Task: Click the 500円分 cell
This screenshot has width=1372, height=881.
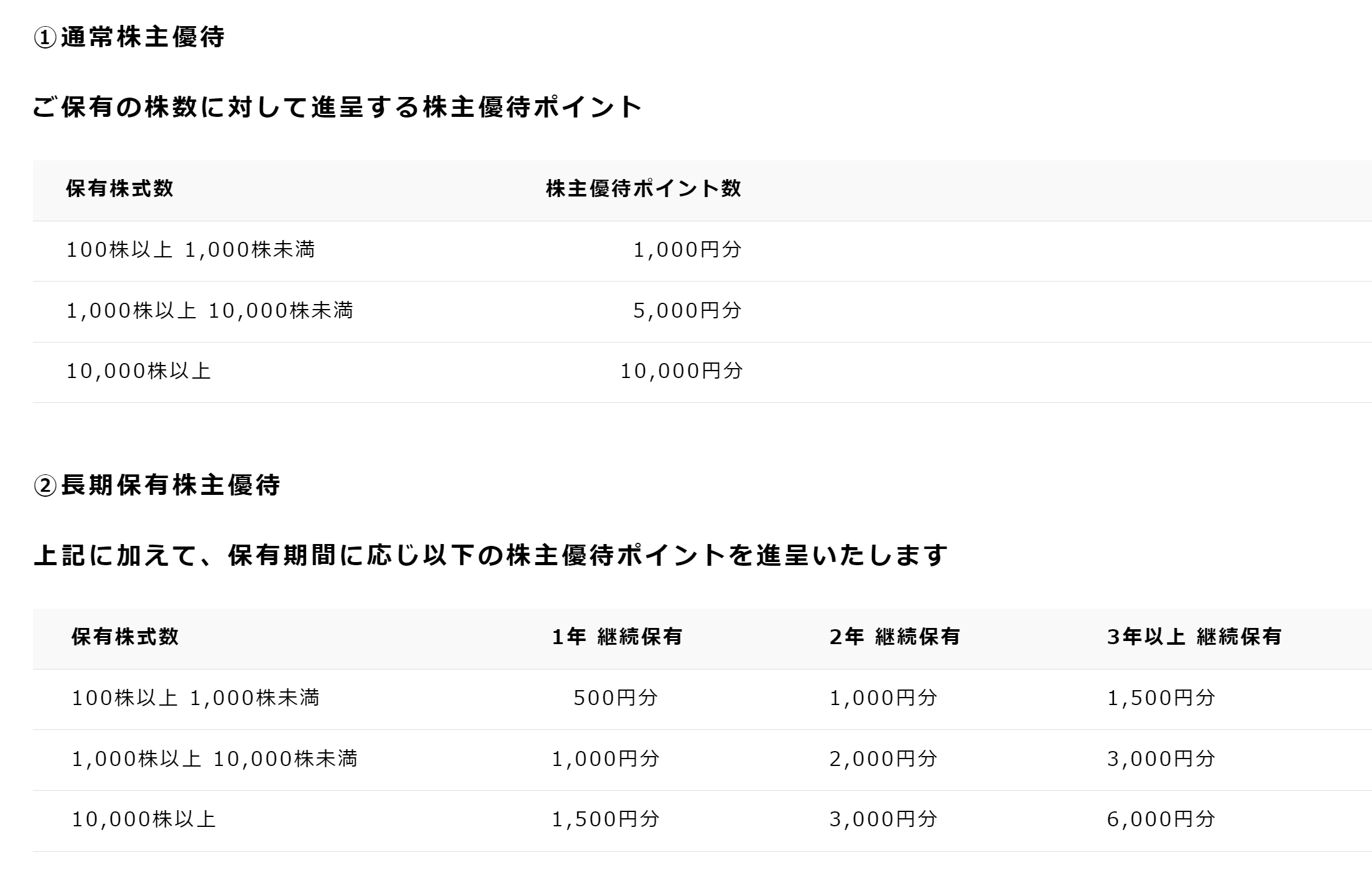Action: [x=615, y=698]
